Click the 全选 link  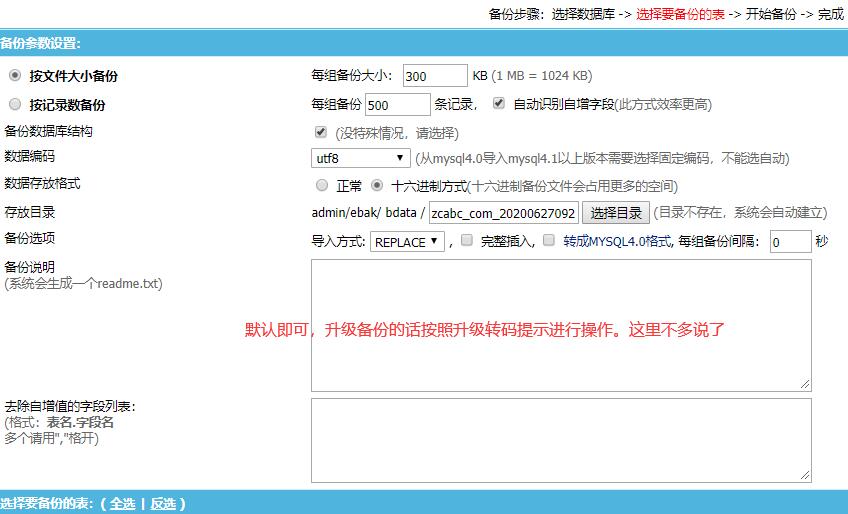click(x=122, y=504)
